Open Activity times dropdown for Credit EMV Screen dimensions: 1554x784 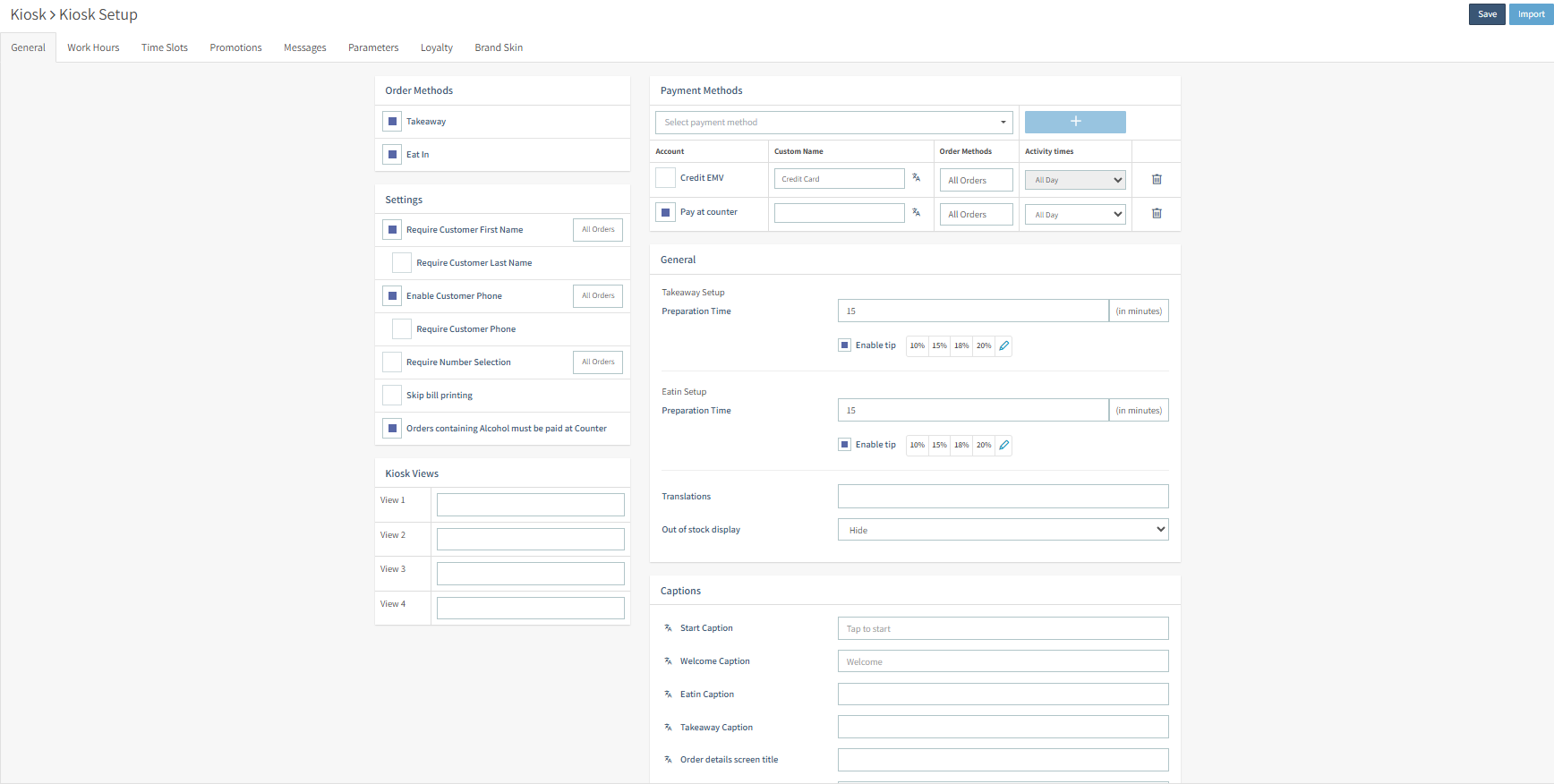point(1075,180)
